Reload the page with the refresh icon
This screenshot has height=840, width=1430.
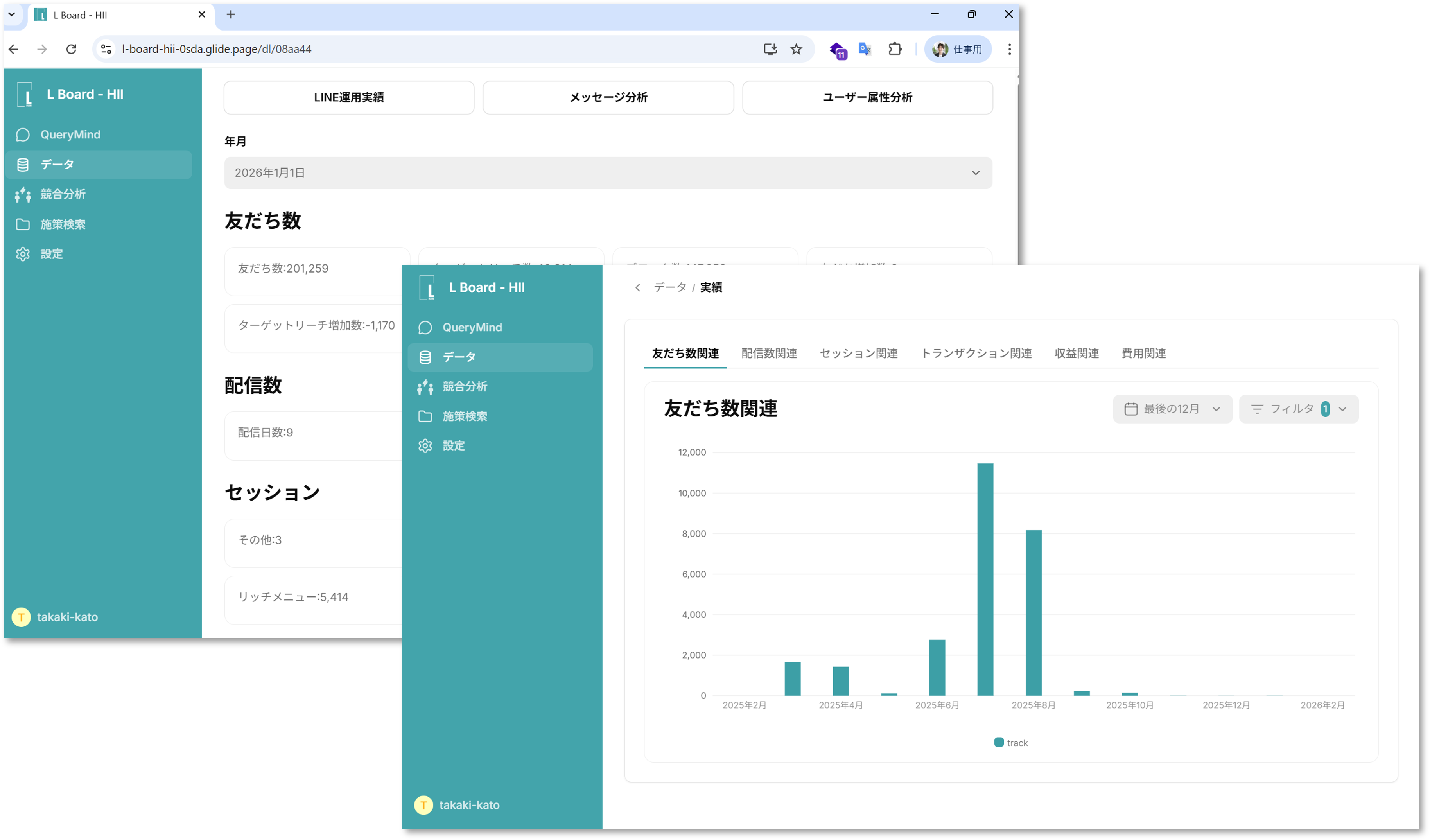coord(71,49)
